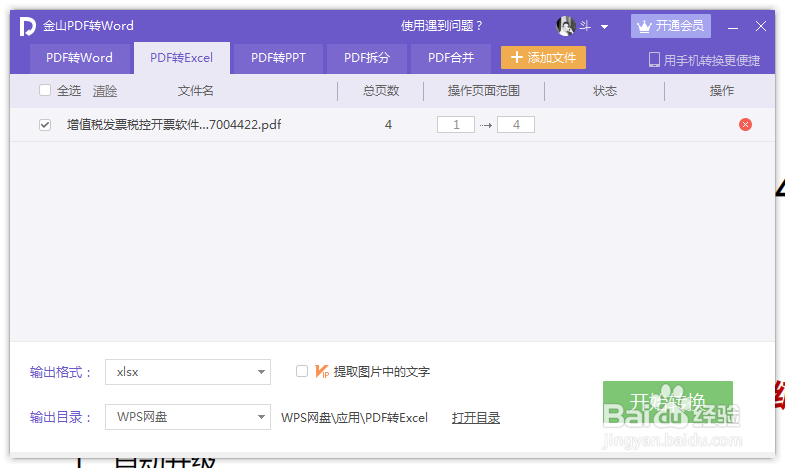The image size is (785, 468).
Task: Click the 开通会员 VIP crown button
Action: tap(670, 26)
